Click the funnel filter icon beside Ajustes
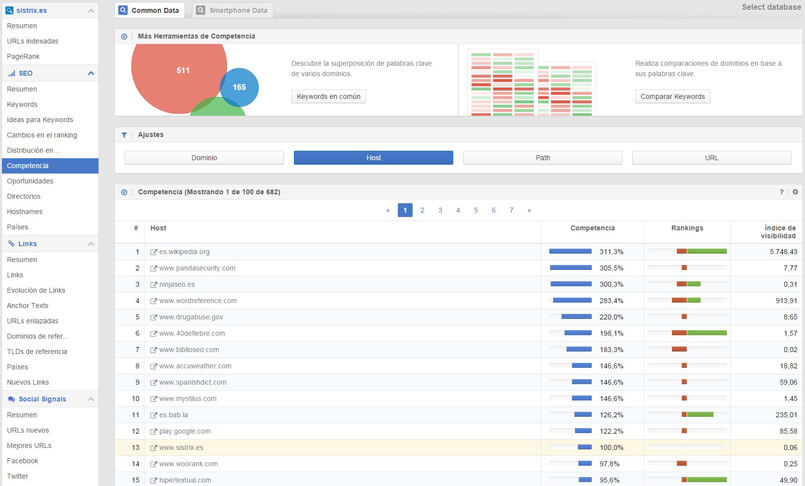This screenshot has height=486, width=805. pos(124,135)
